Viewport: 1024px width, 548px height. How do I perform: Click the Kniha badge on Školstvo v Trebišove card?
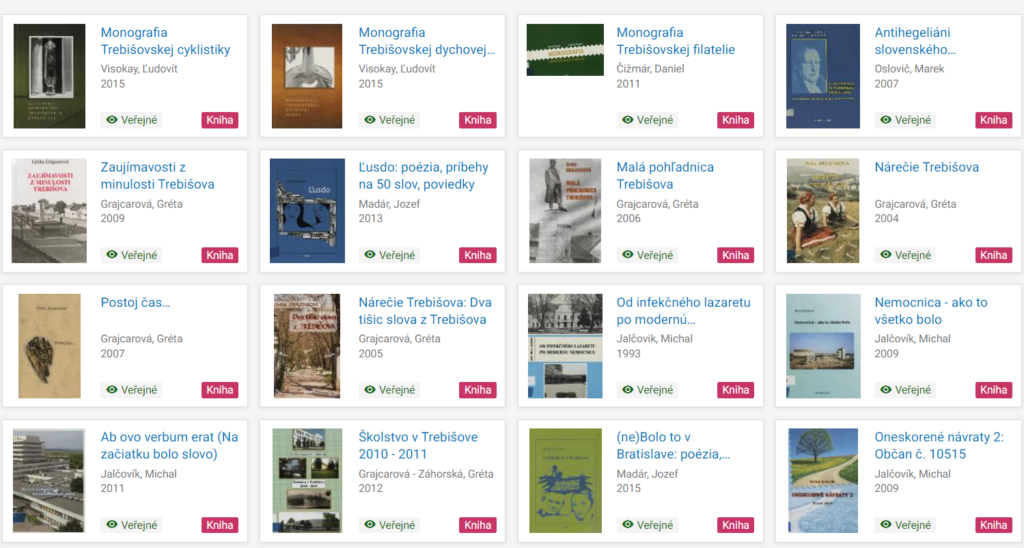477,524
